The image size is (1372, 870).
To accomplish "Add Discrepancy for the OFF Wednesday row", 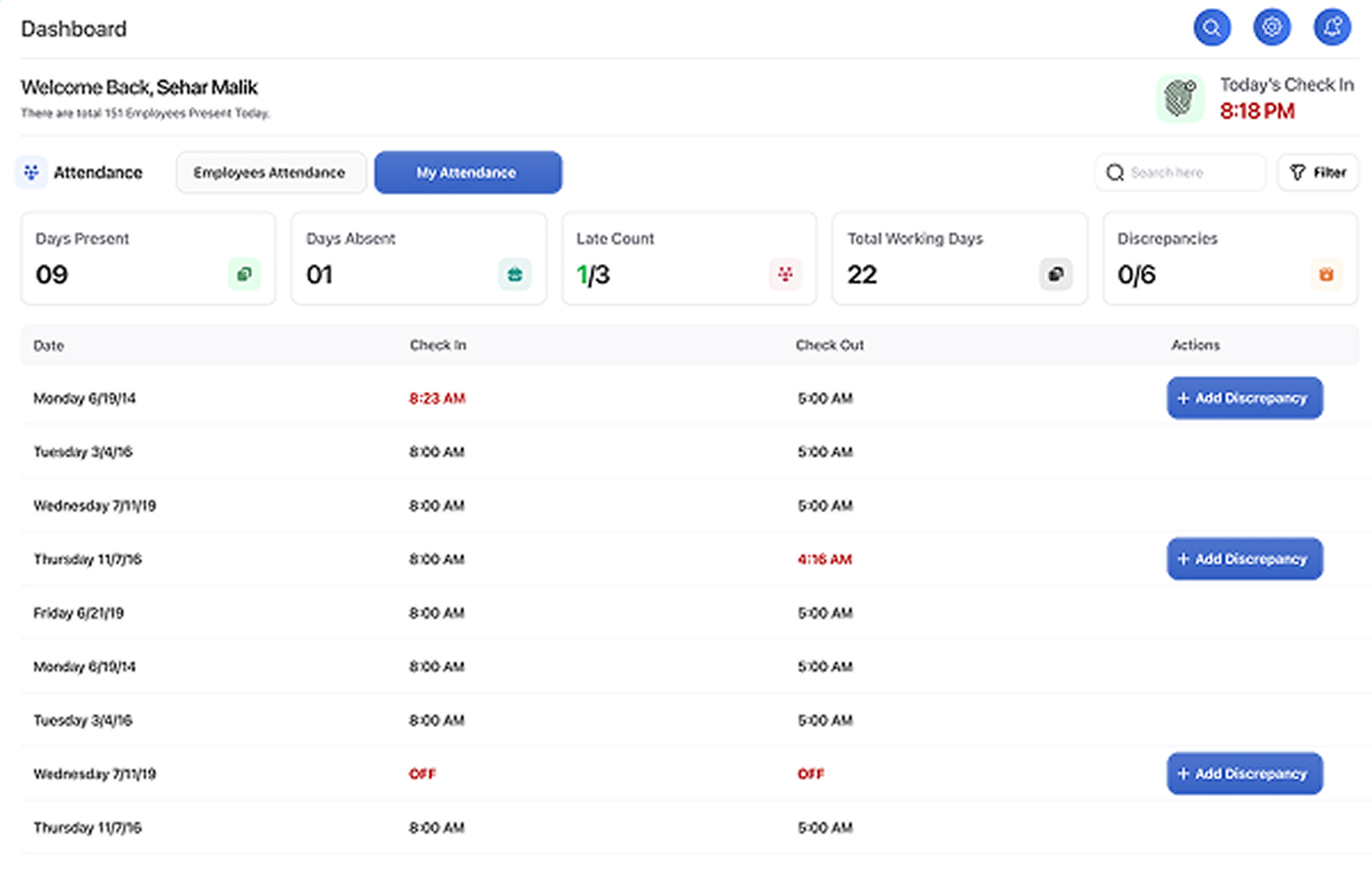I will [x=1244, y=774].
